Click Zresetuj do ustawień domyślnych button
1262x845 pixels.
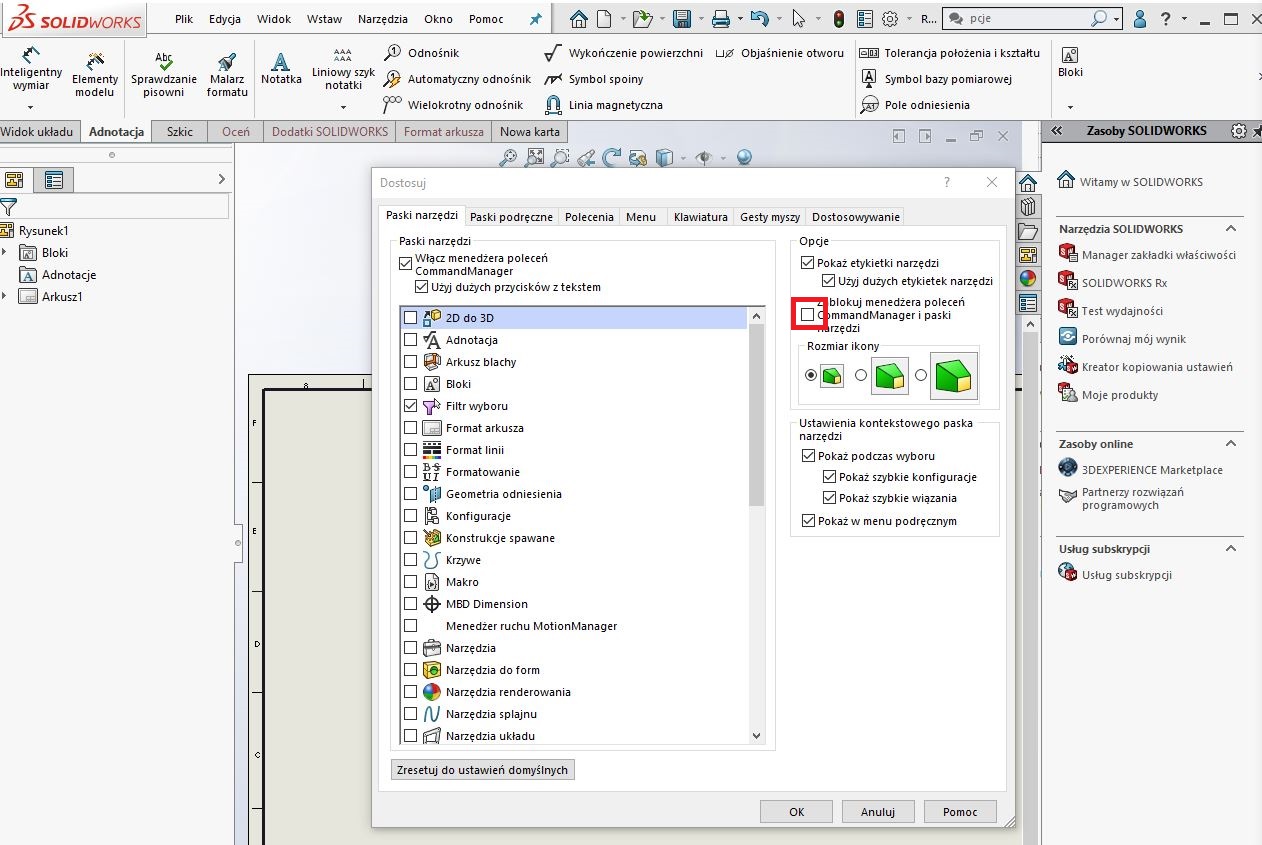coord(482,770)
